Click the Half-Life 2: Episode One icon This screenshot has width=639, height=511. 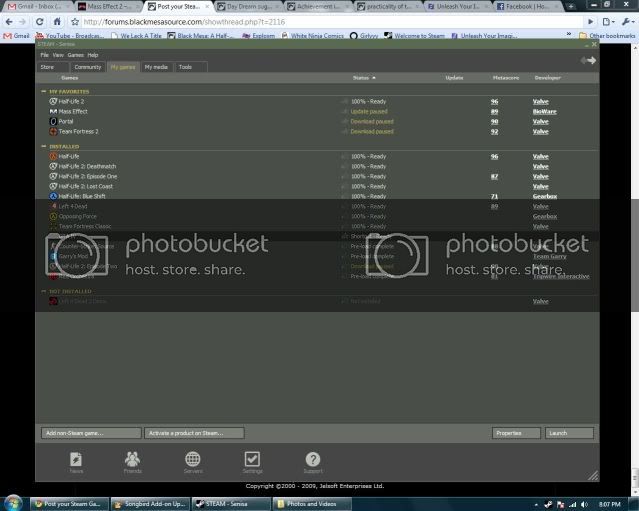pyautogui.click(x=53, y=176)
